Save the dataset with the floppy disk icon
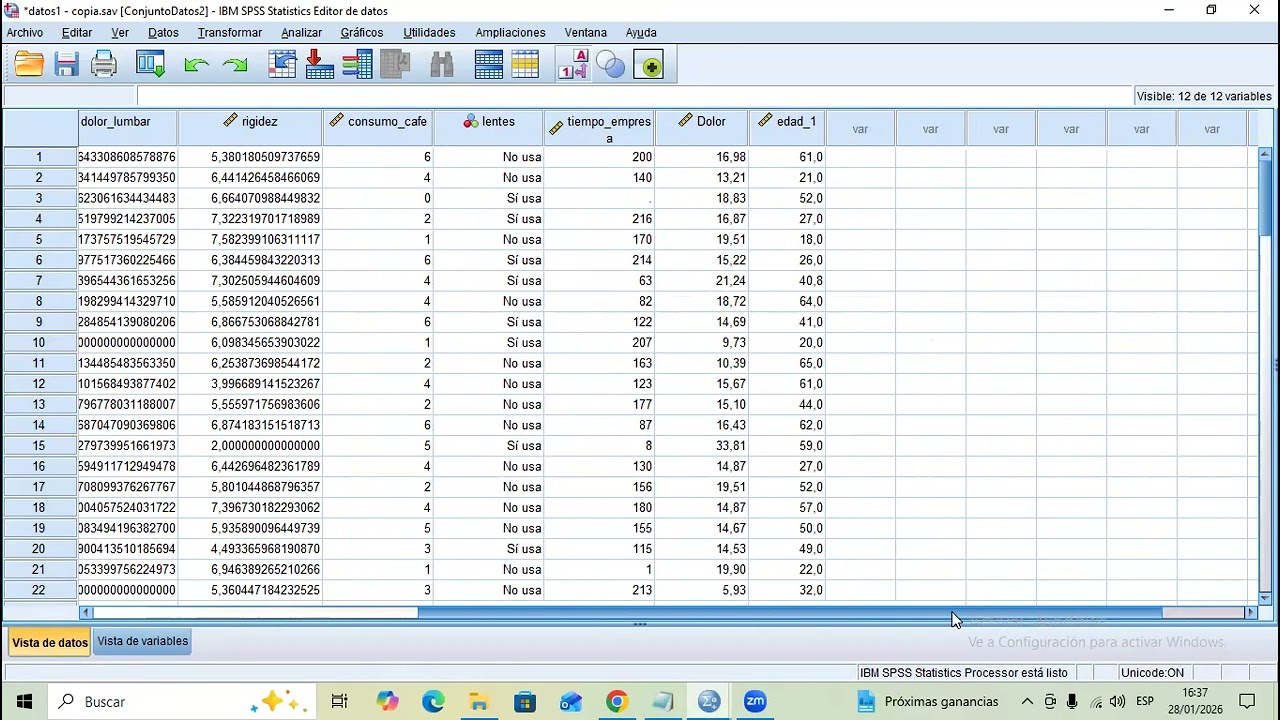1280x720 pixels. (x=67, y=65)
